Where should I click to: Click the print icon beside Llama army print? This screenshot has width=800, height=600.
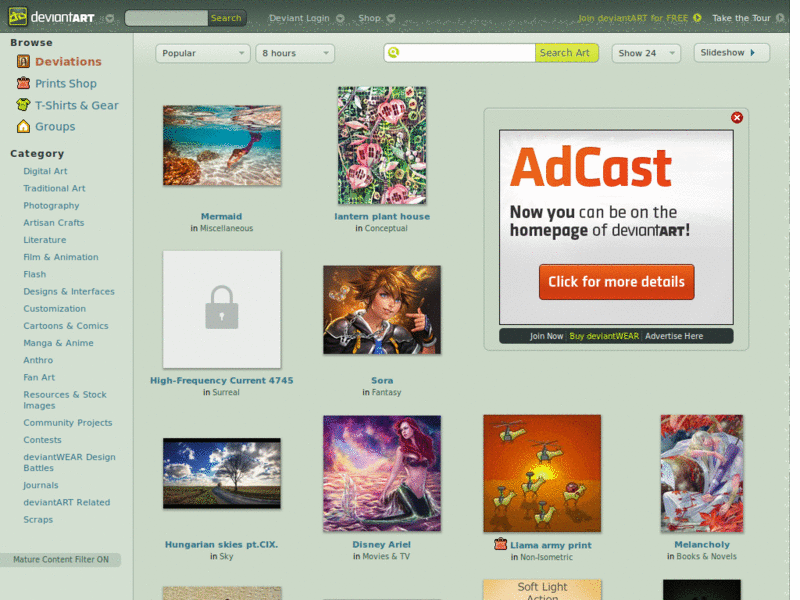[501, 544]
